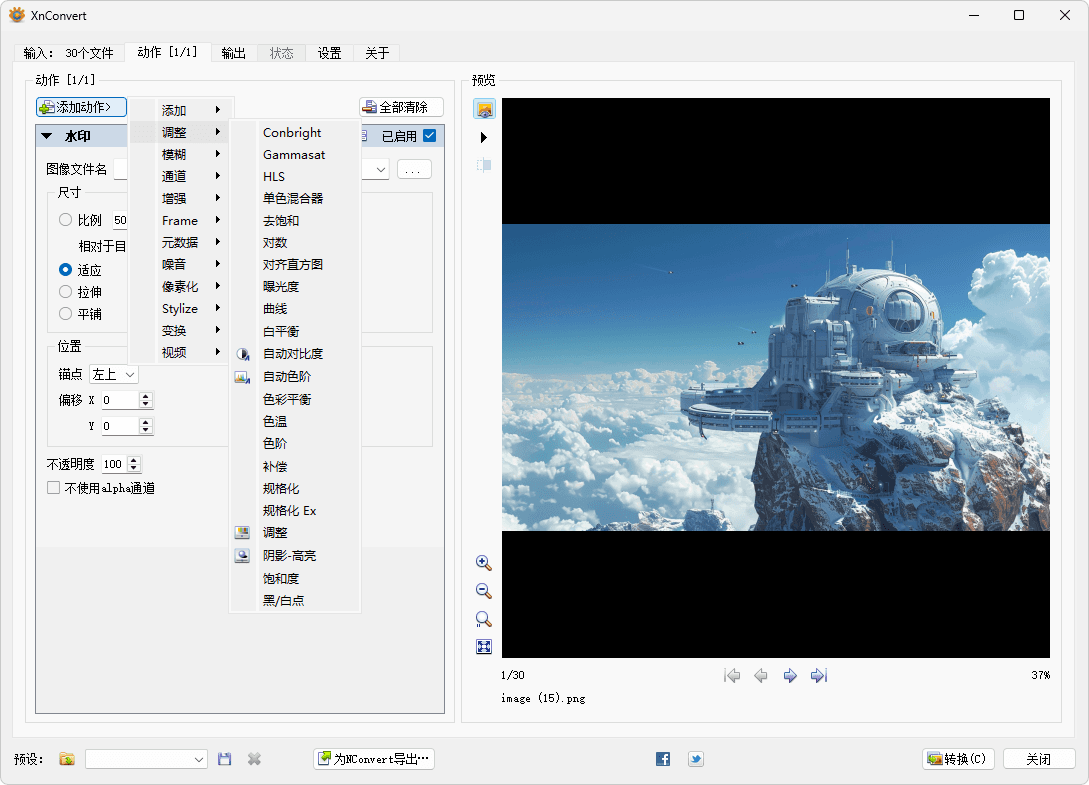Increase 不透明度 using its up stepper arrow

[x=135, y=459]
